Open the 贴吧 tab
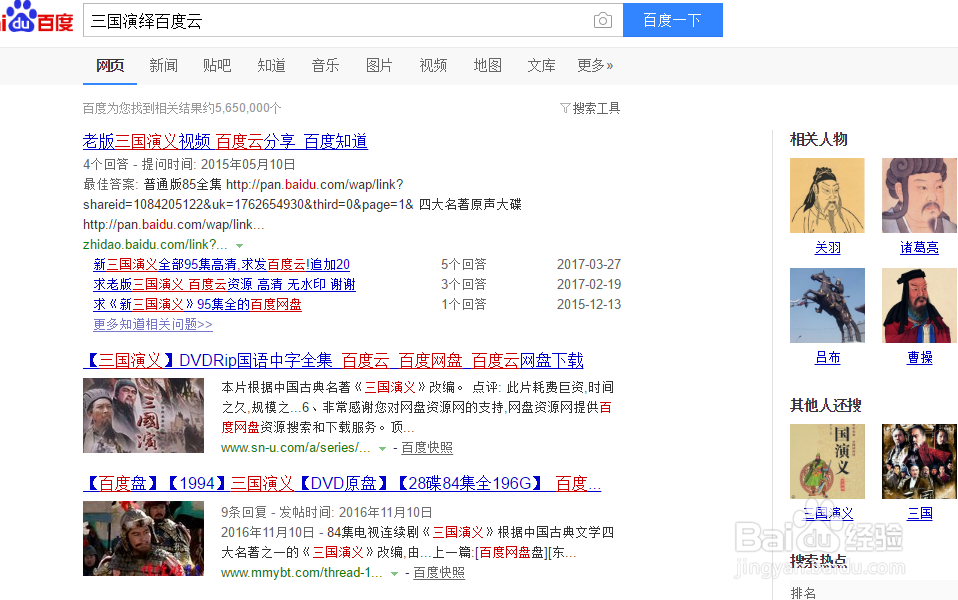 tap(217, 65)
